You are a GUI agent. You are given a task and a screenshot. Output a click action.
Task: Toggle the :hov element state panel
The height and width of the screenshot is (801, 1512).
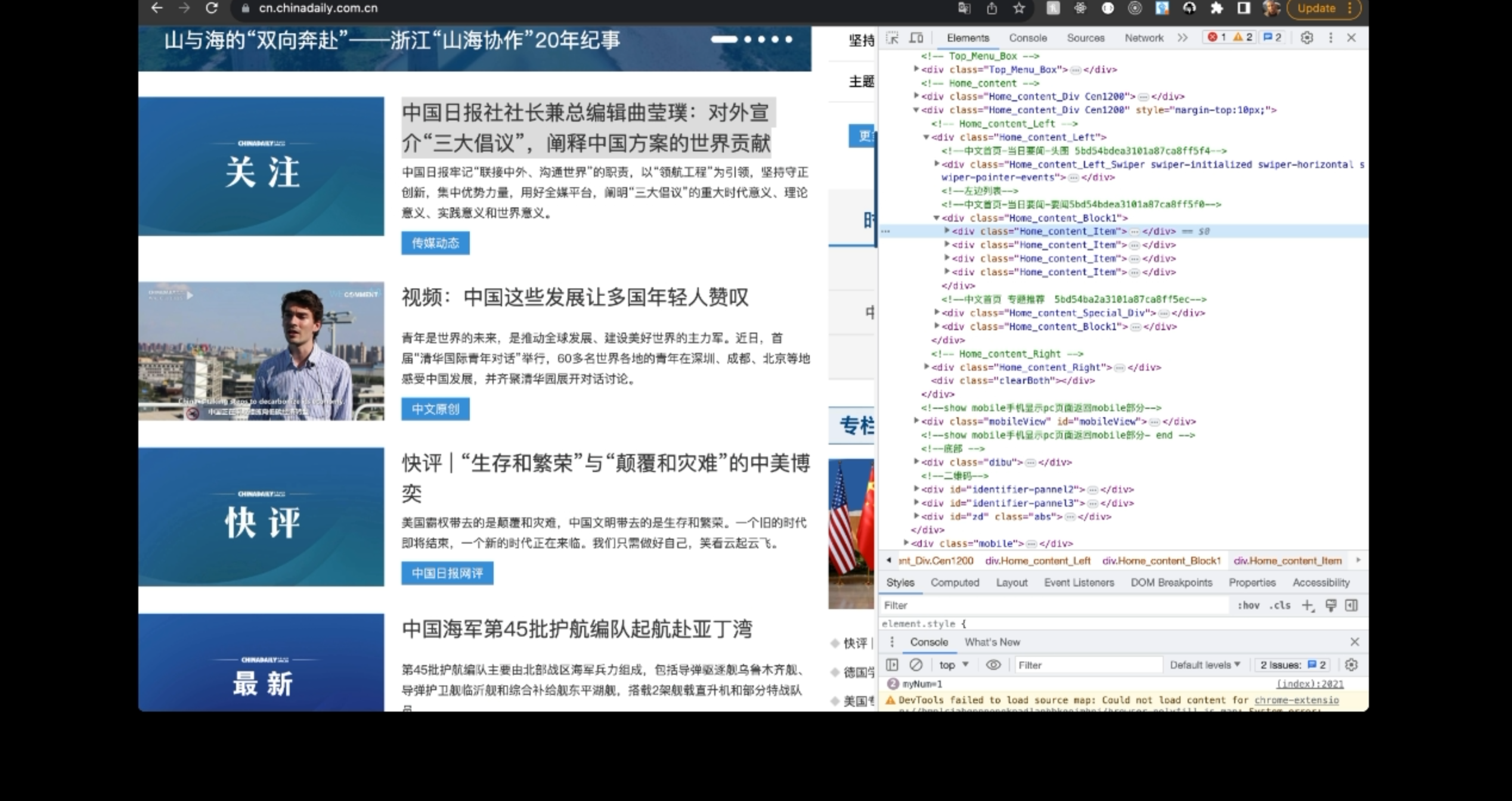point(1248,606)
